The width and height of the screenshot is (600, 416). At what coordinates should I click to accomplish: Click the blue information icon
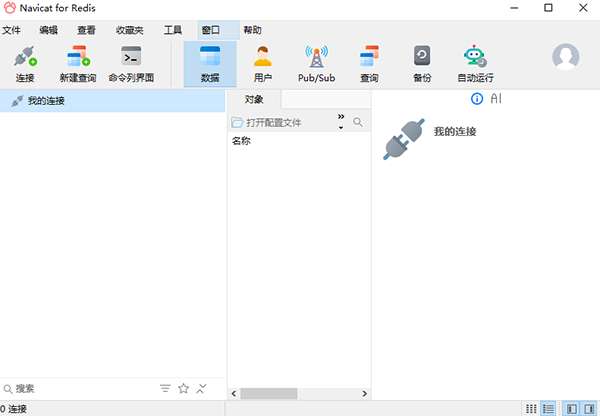click(477, 99)
